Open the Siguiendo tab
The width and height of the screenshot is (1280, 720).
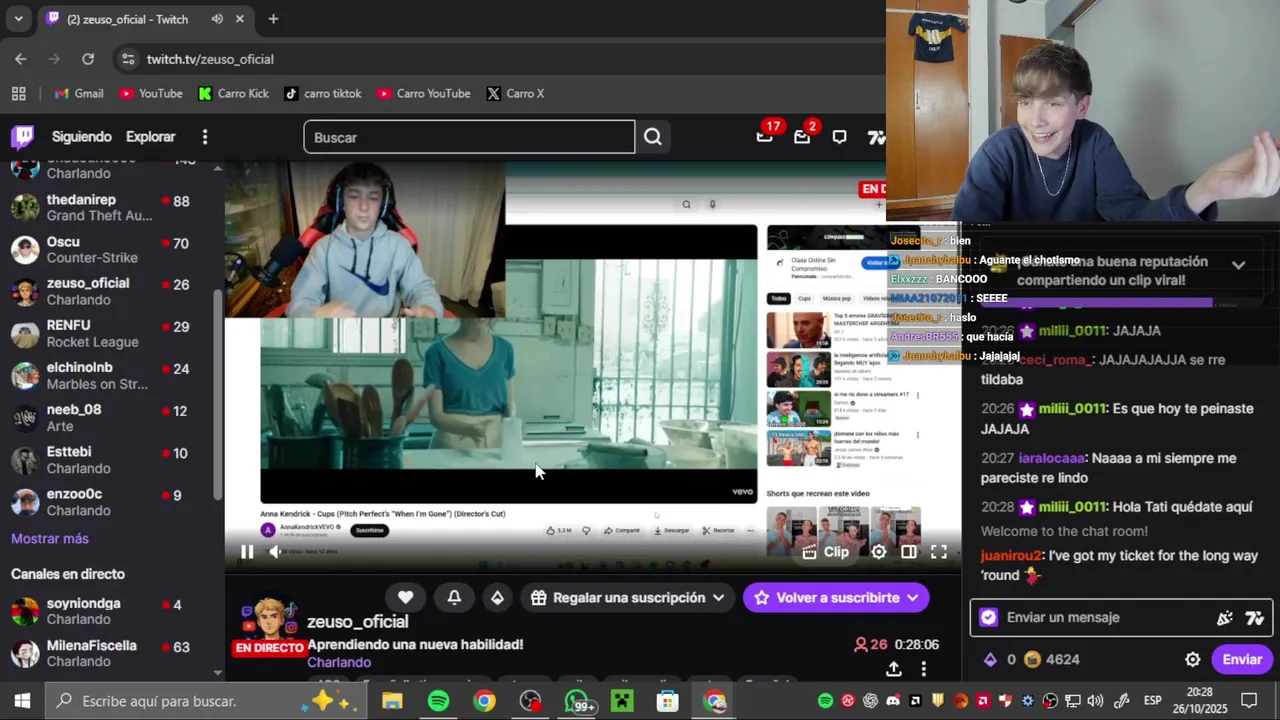[x=82, y=137]
